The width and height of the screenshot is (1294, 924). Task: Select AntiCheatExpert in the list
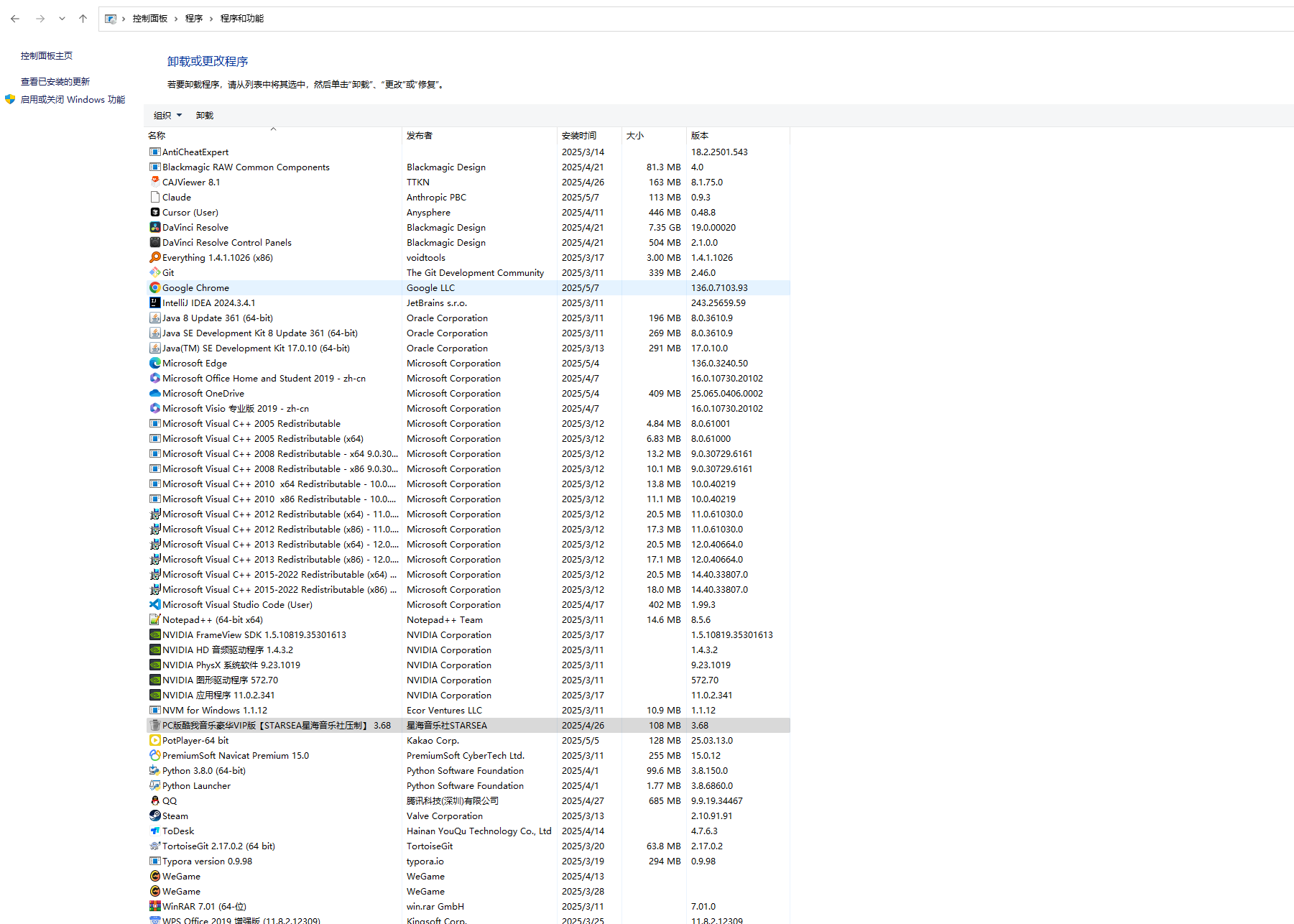(468, 152)
